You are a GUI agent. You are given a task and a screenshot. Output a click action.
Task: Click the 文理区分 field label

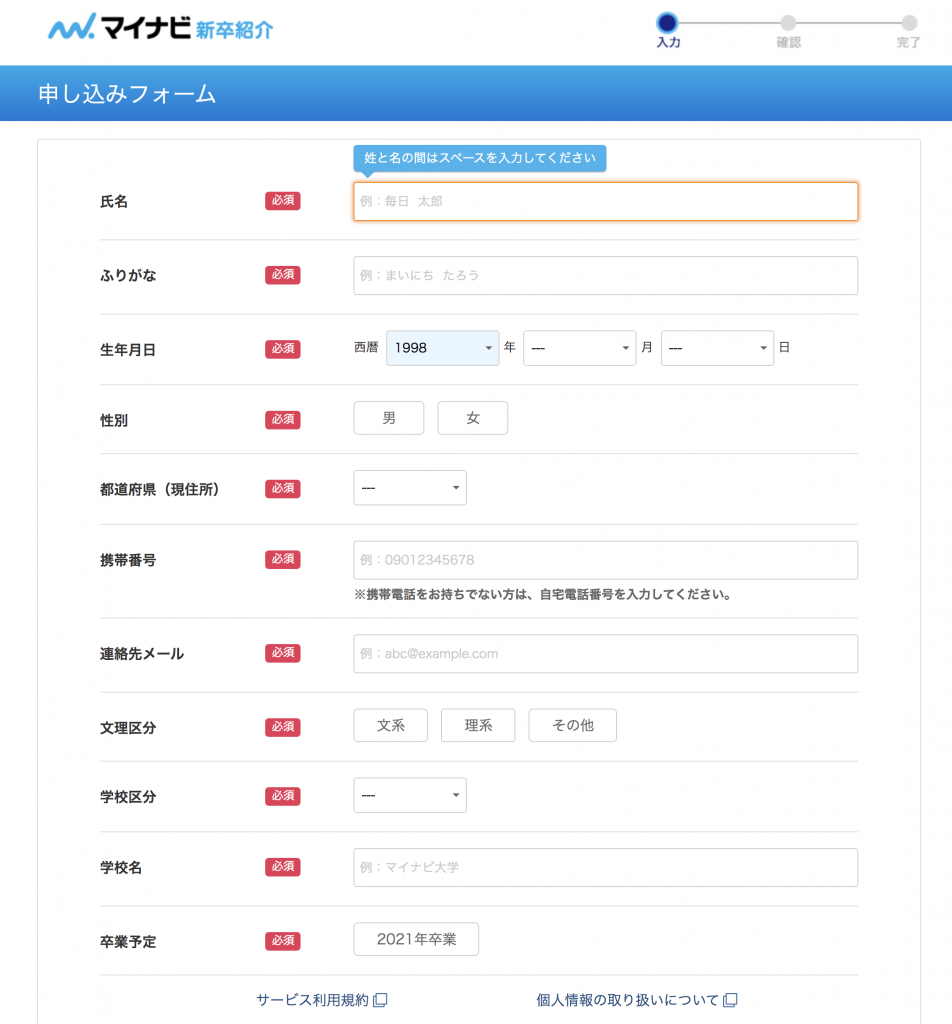128,728
